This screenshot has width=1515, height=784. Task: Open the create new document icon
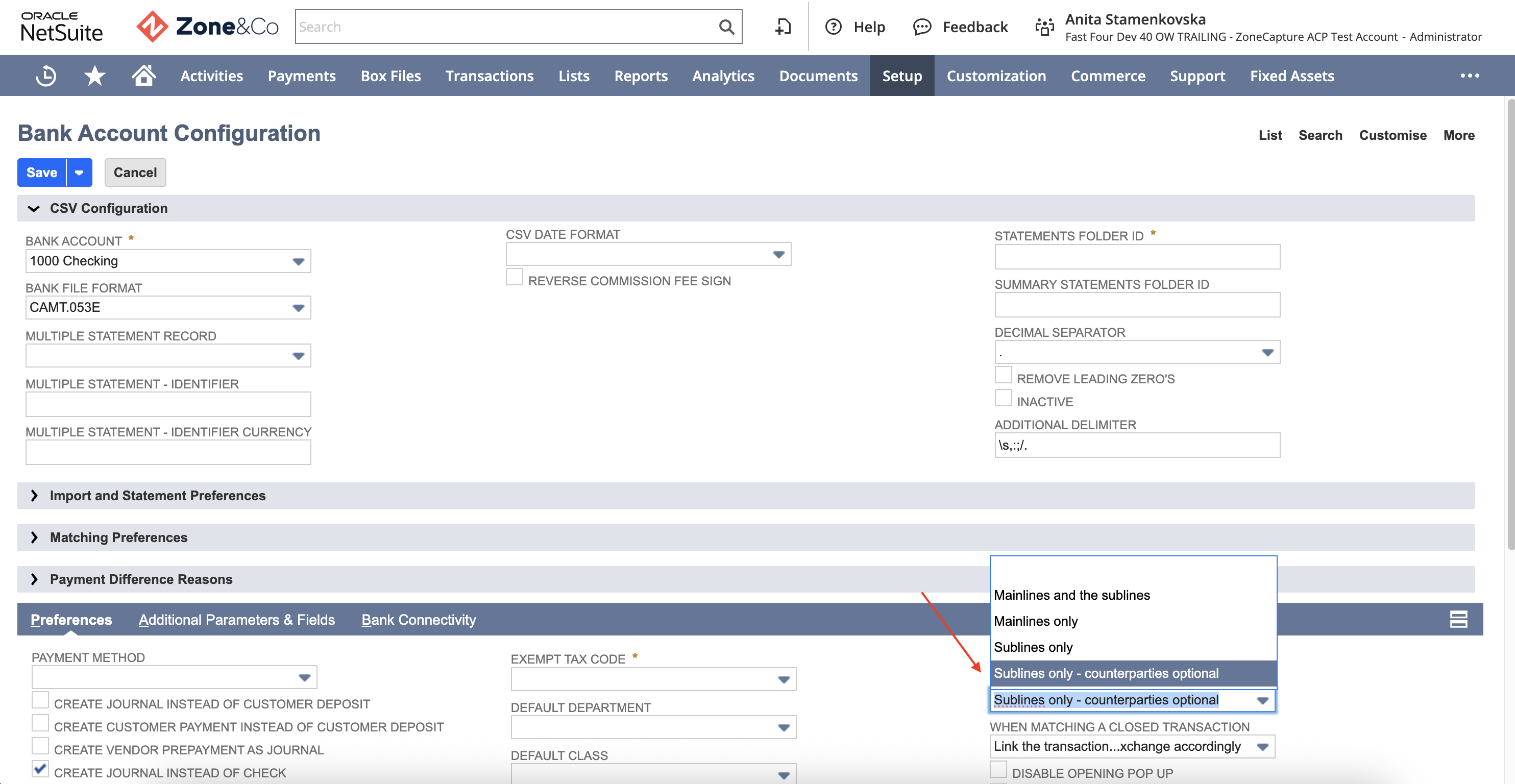tap(783, 27)
